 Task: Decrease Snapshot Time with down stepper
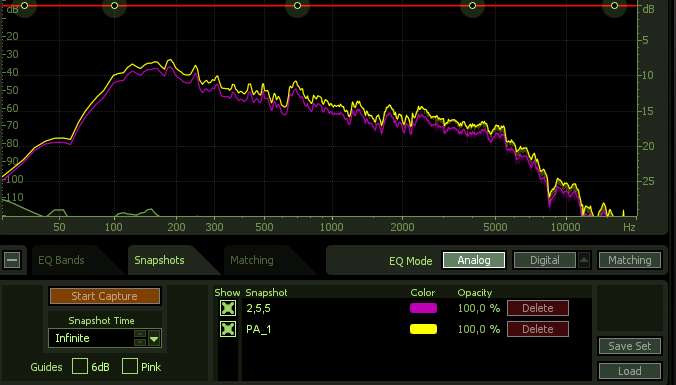(x=140, y=342)
